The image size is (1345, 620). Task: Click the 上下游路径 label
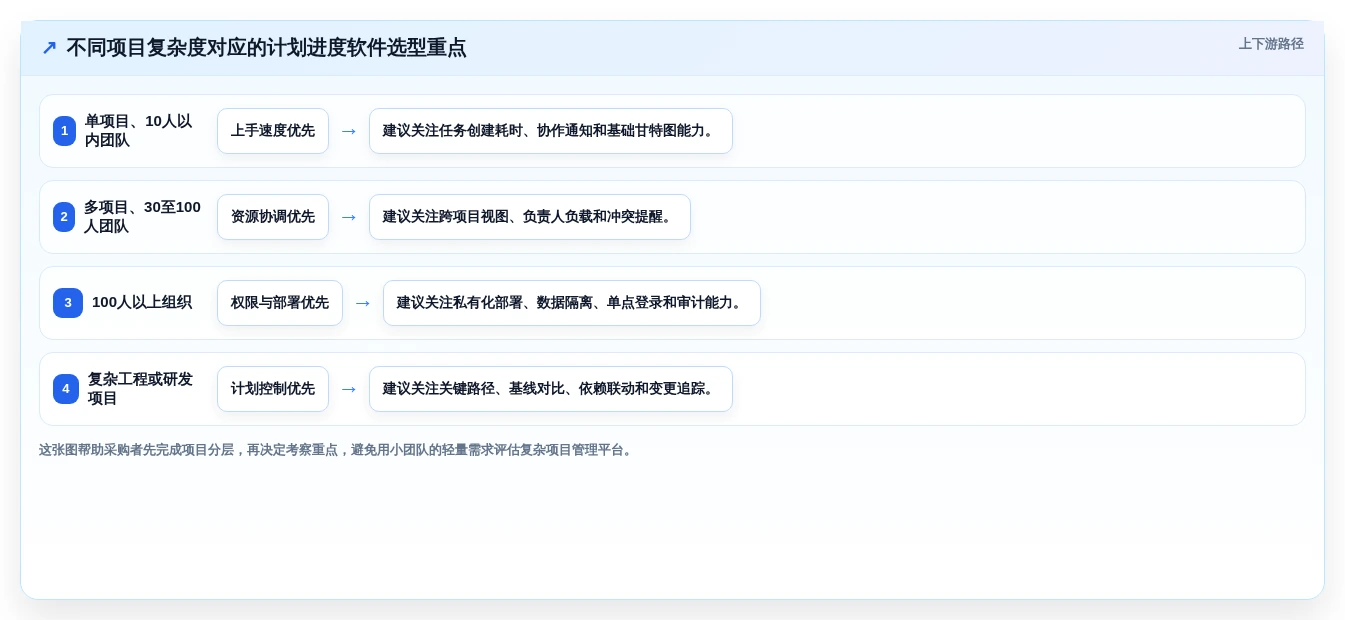coord(1271,44)
